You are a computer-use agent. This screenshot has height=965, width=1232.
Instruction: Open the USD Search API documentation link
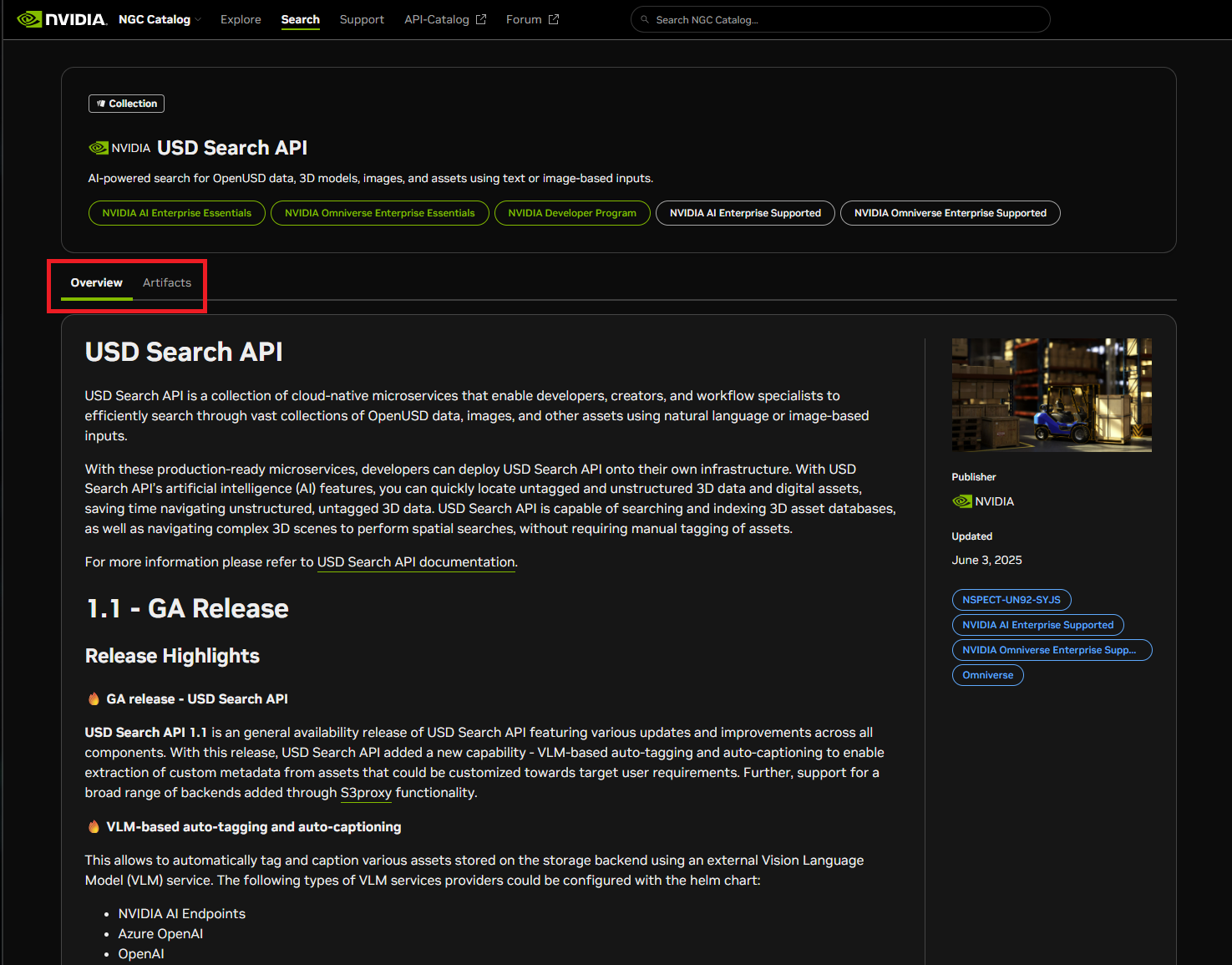click(416, 562)
